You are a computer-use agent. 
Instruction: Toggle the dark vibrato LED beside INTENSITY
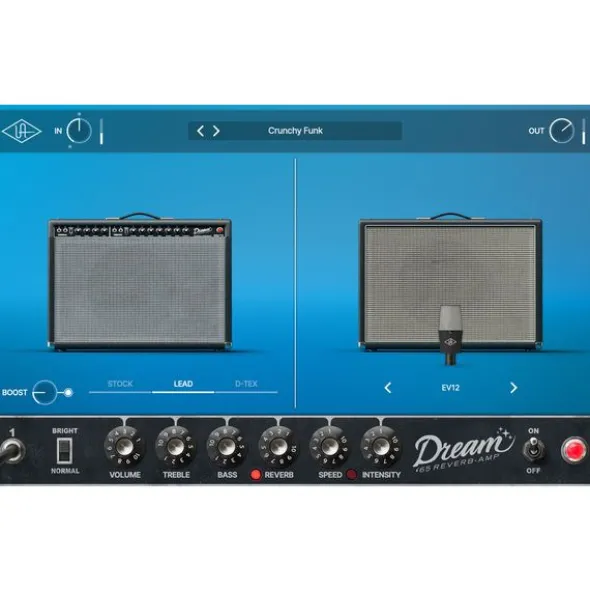click(x=351, y=475)
